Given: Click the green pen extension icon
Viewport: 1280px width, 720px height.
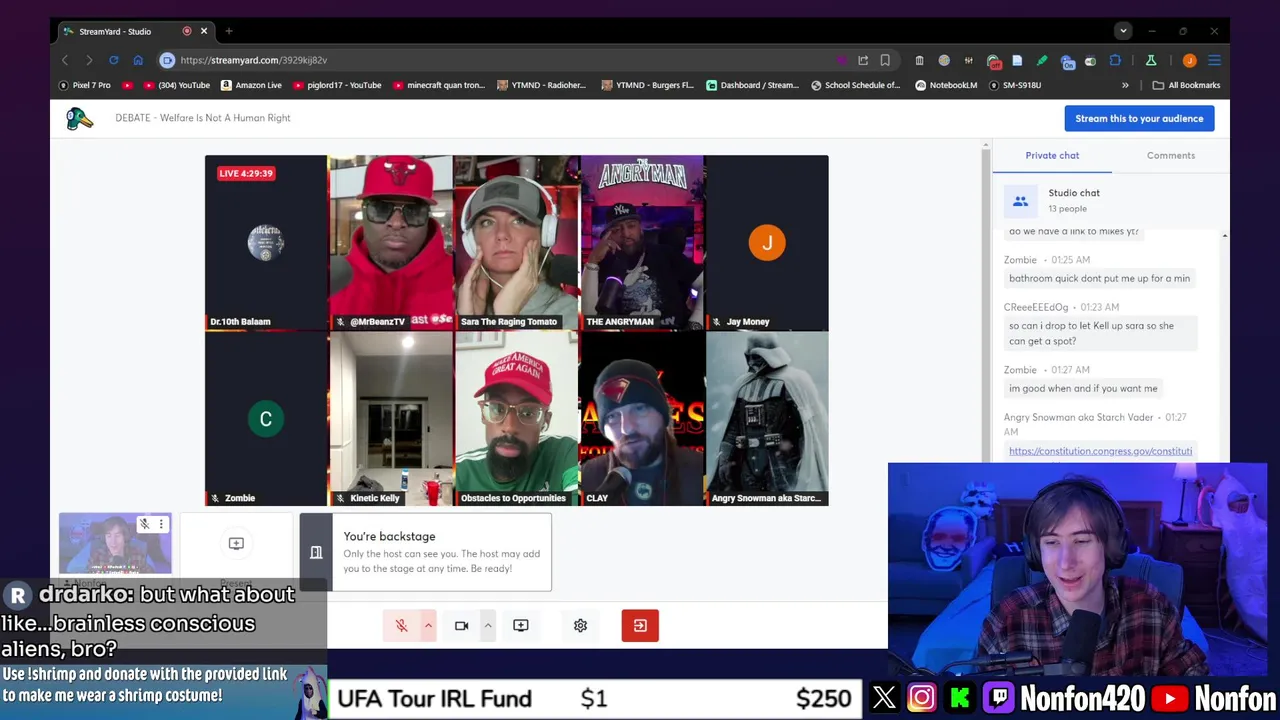Looking at the screenshot, I should click(x=1042, y=60).
